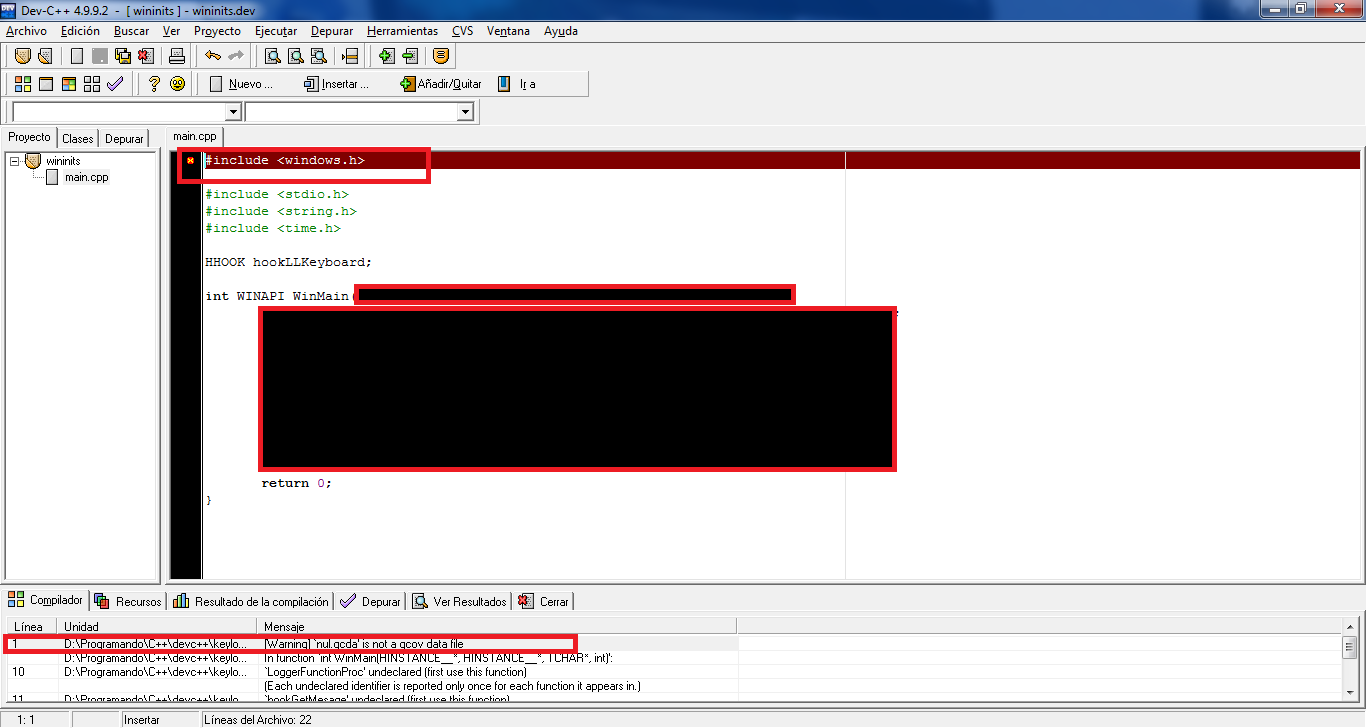Click the Línea column header

pyautogui.click(x=31, y=627)
